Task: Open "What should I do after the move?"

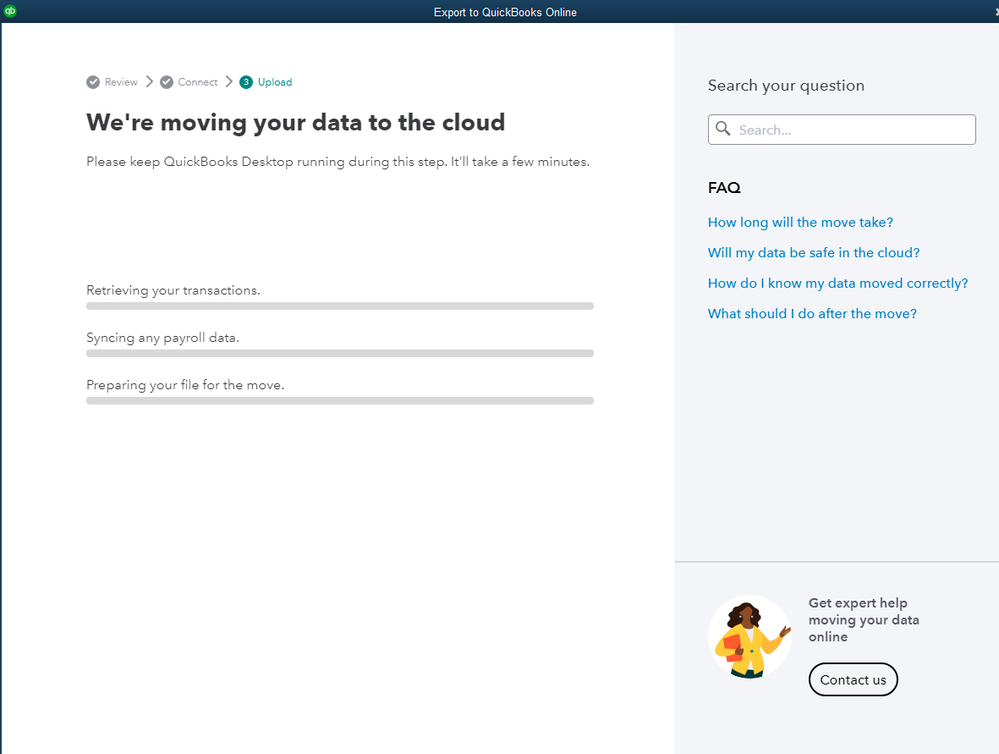Action: pyautogui.click(x=812, y=314)
